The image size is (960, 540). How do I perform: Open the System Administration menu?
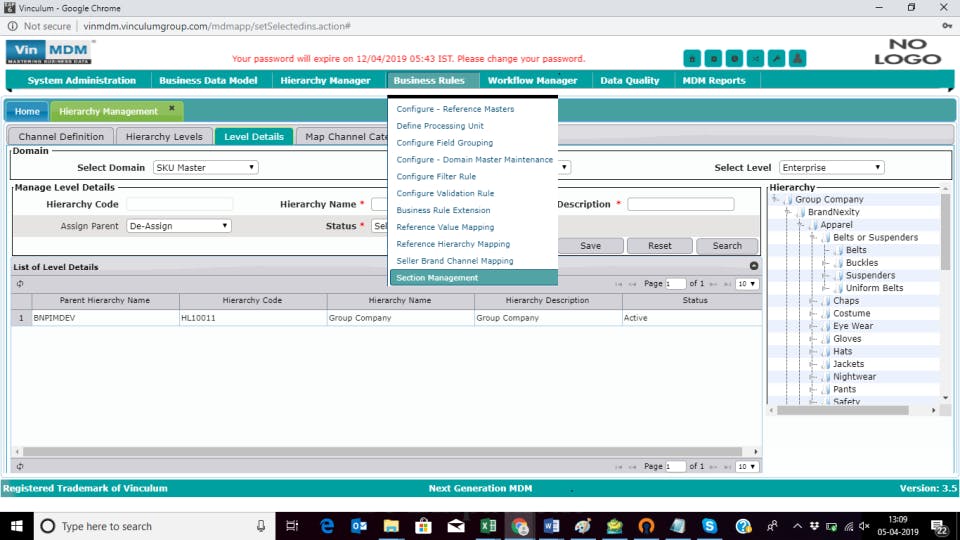(x=81, y=80)
